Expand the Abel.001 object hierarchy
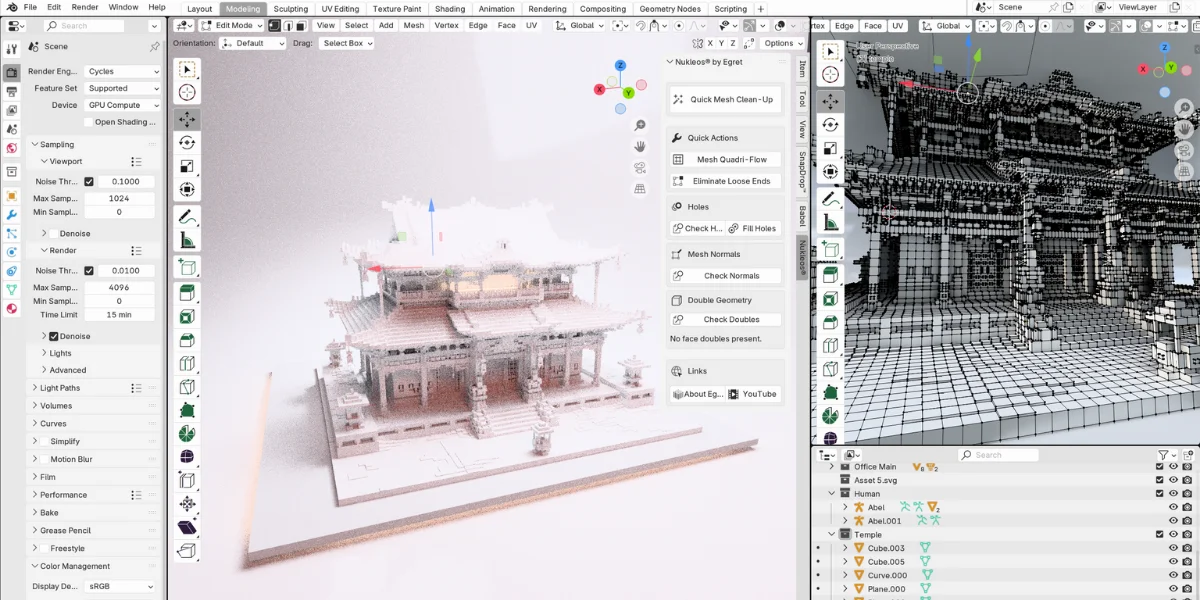This screenshot has width=1200, height=600. pos(845,520)
